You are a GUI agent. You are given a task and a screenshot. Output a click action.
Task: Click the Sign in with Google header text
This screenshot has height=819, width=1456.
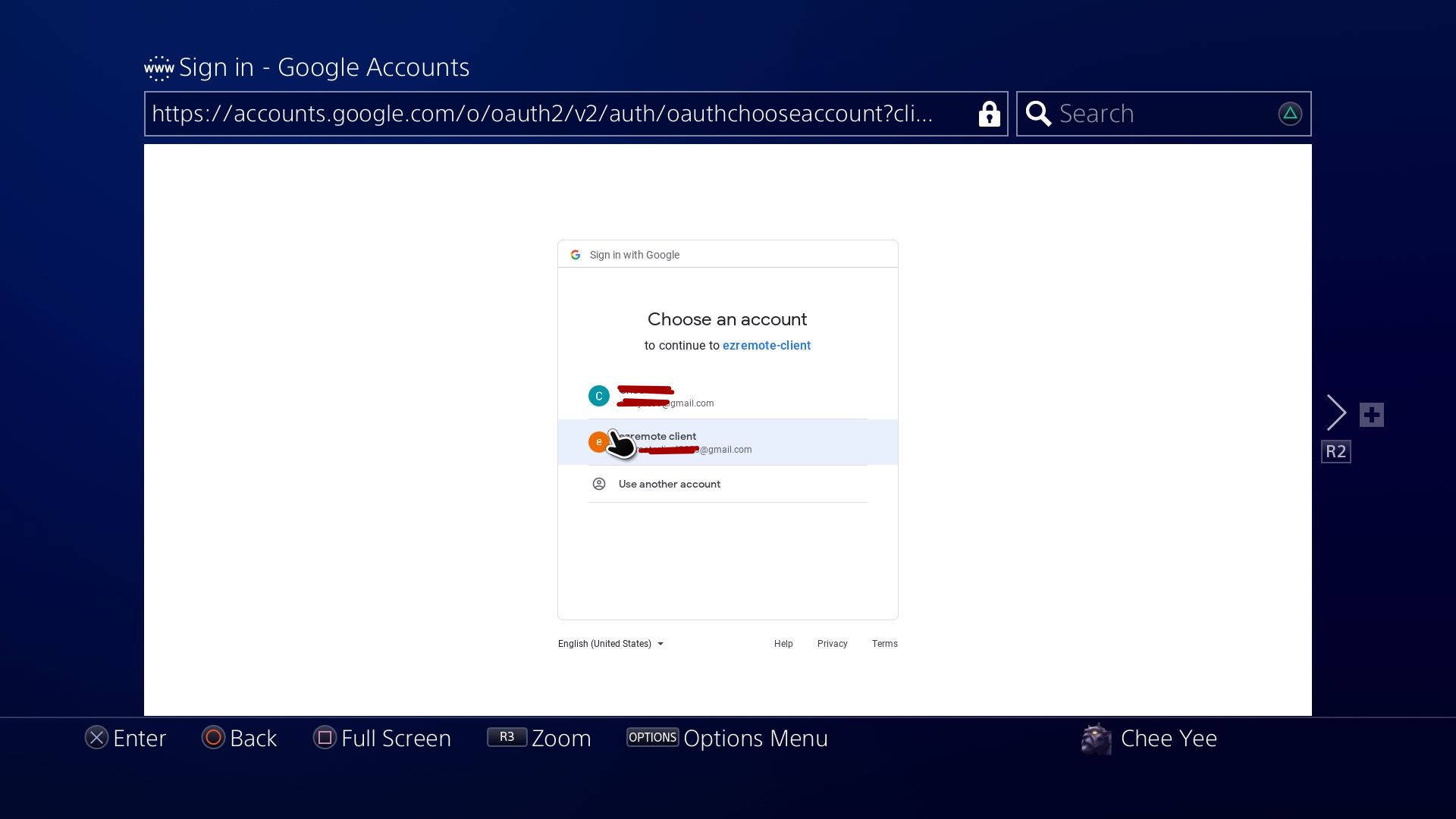click(x=635, y=255)
